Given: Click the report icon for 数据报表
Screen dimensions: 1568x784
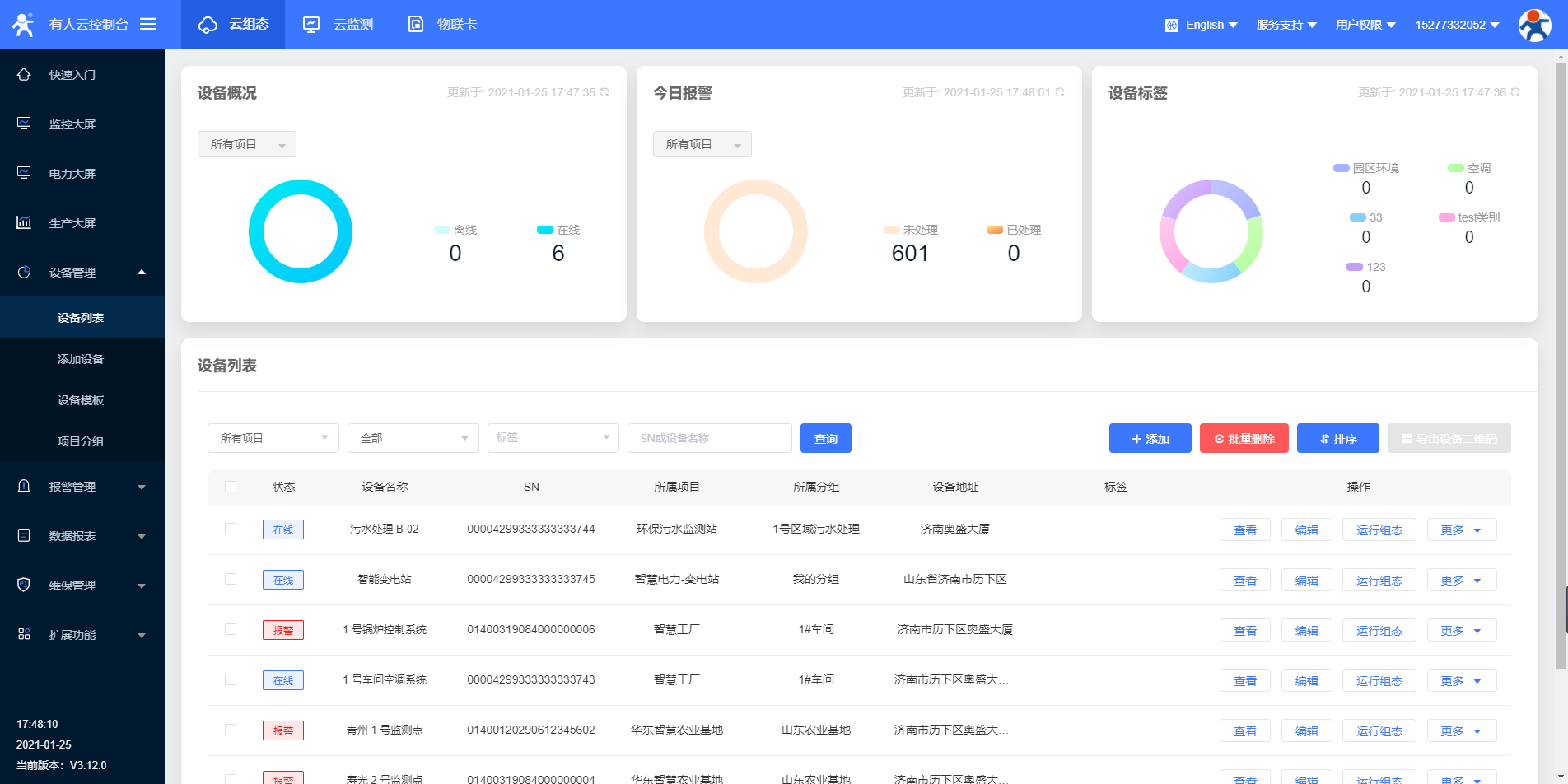Looking at the screenshot, I should (x=24, y=535).
